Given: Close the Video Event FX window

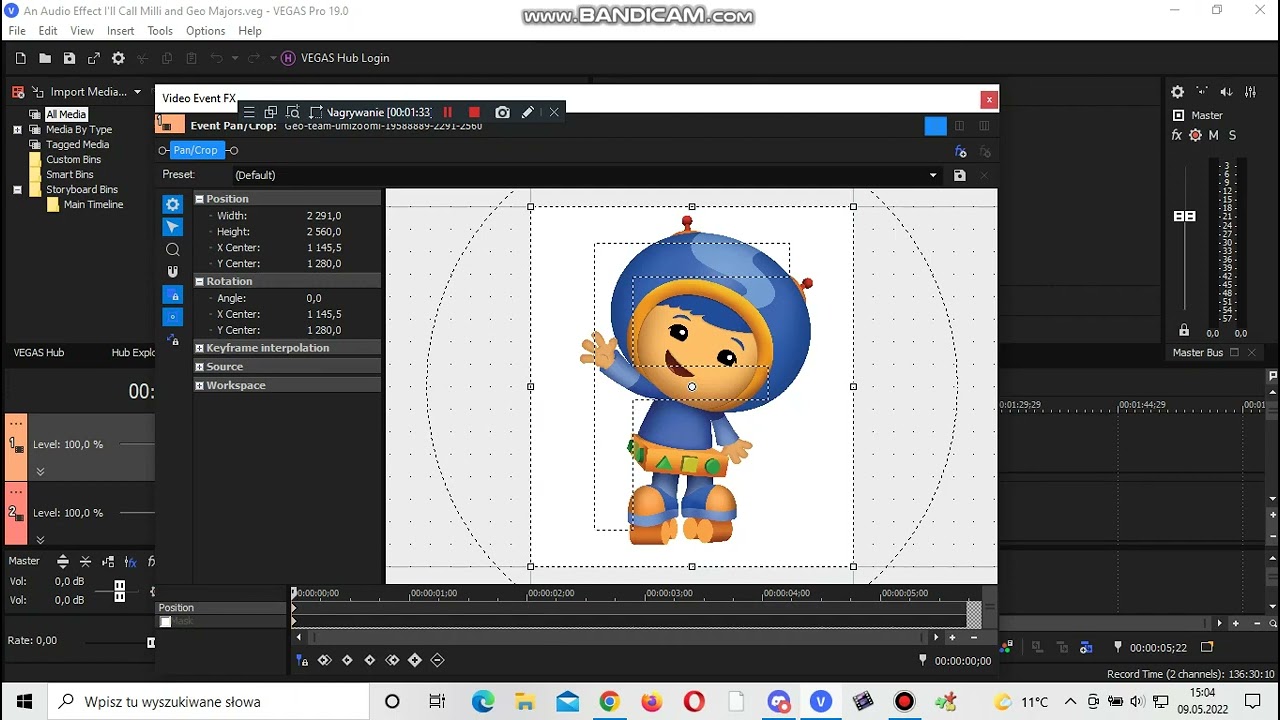Looking at the screenshot, I should click(x=989, y=99).
